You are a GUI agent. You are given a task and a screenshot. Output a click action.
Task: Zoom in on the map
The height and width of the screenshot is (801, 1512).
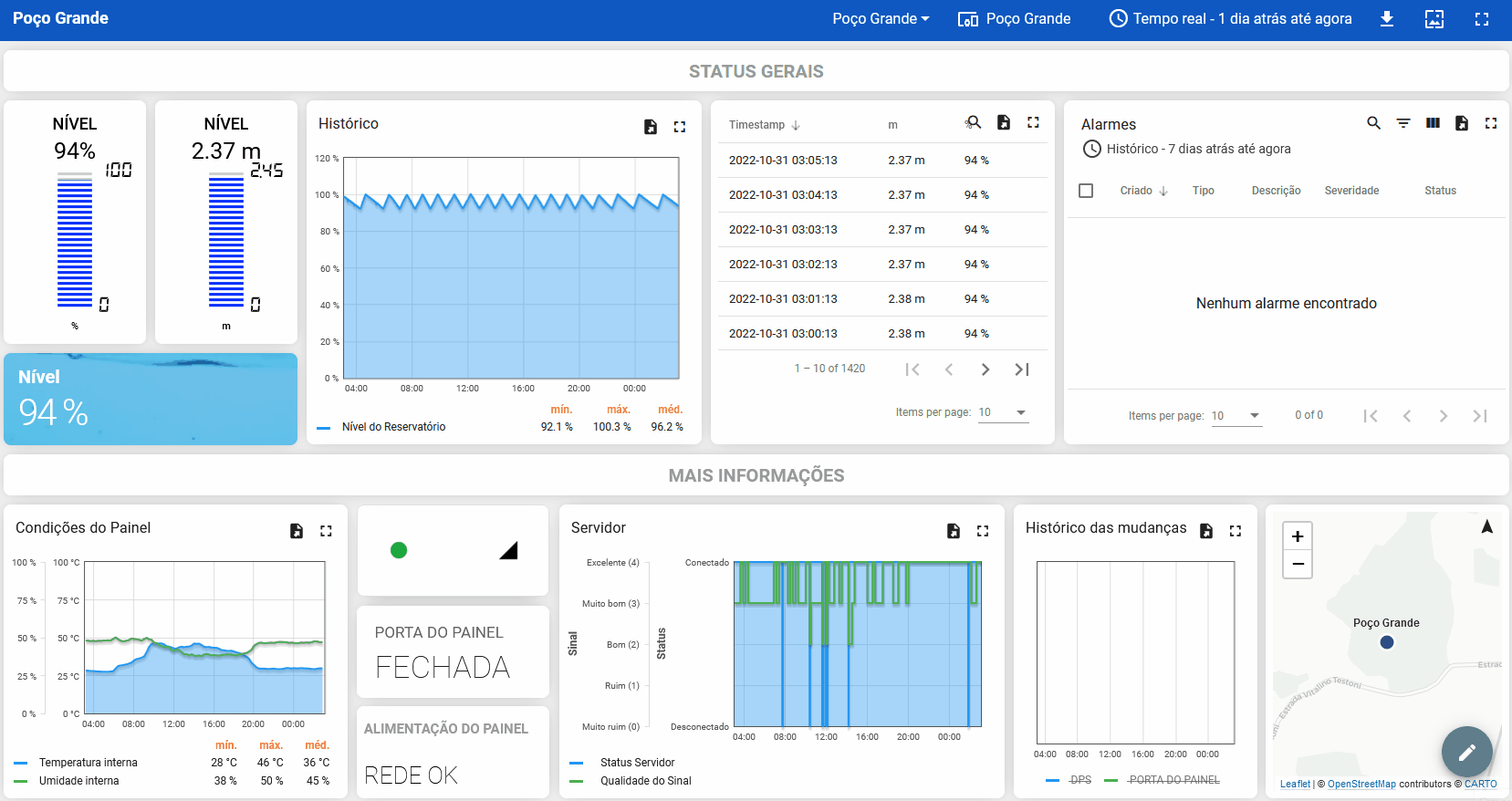[x=1298, y=536]
